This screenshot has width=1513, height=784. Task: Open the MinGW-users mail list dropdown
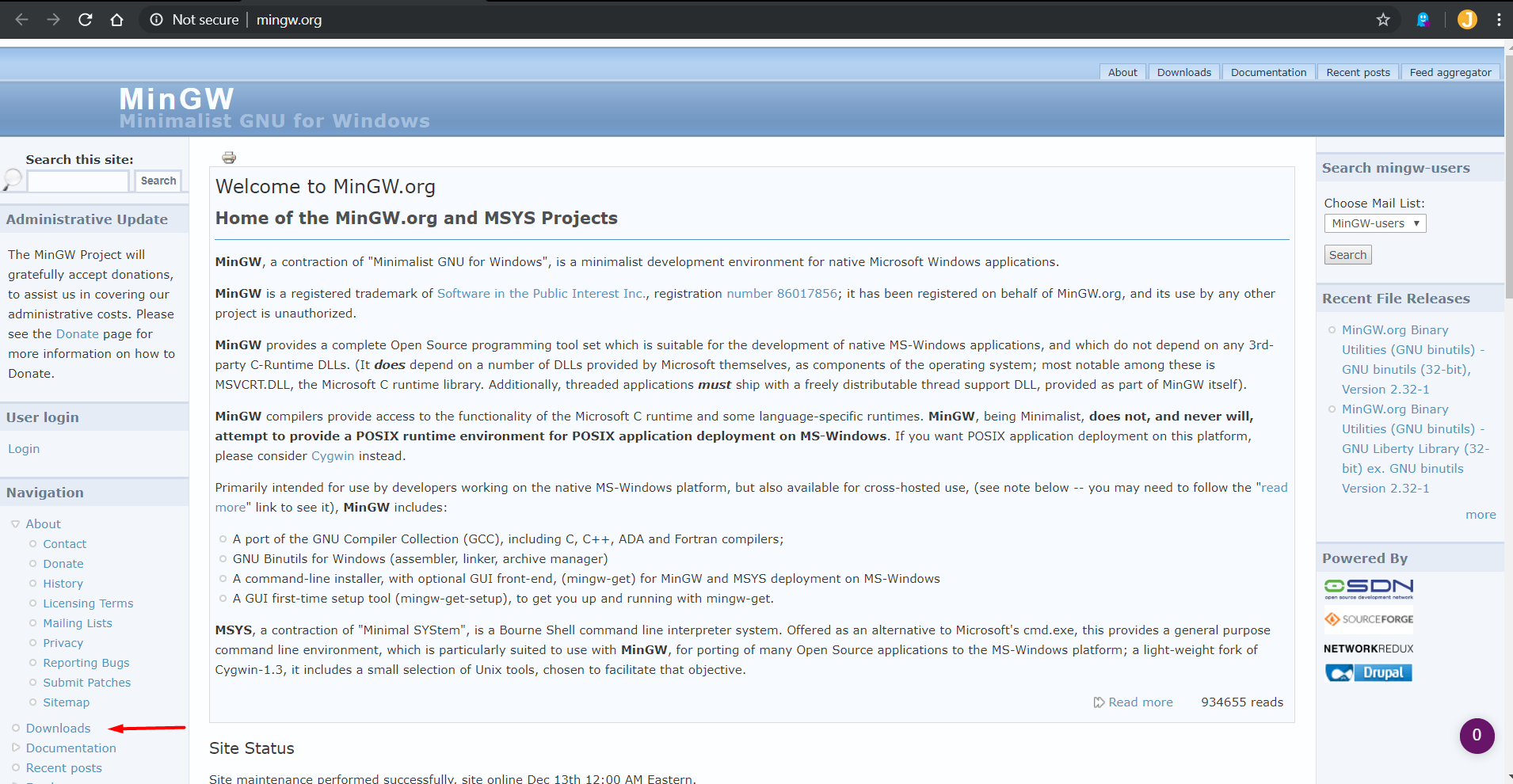pyautogui.click(x=1375, y=223)
